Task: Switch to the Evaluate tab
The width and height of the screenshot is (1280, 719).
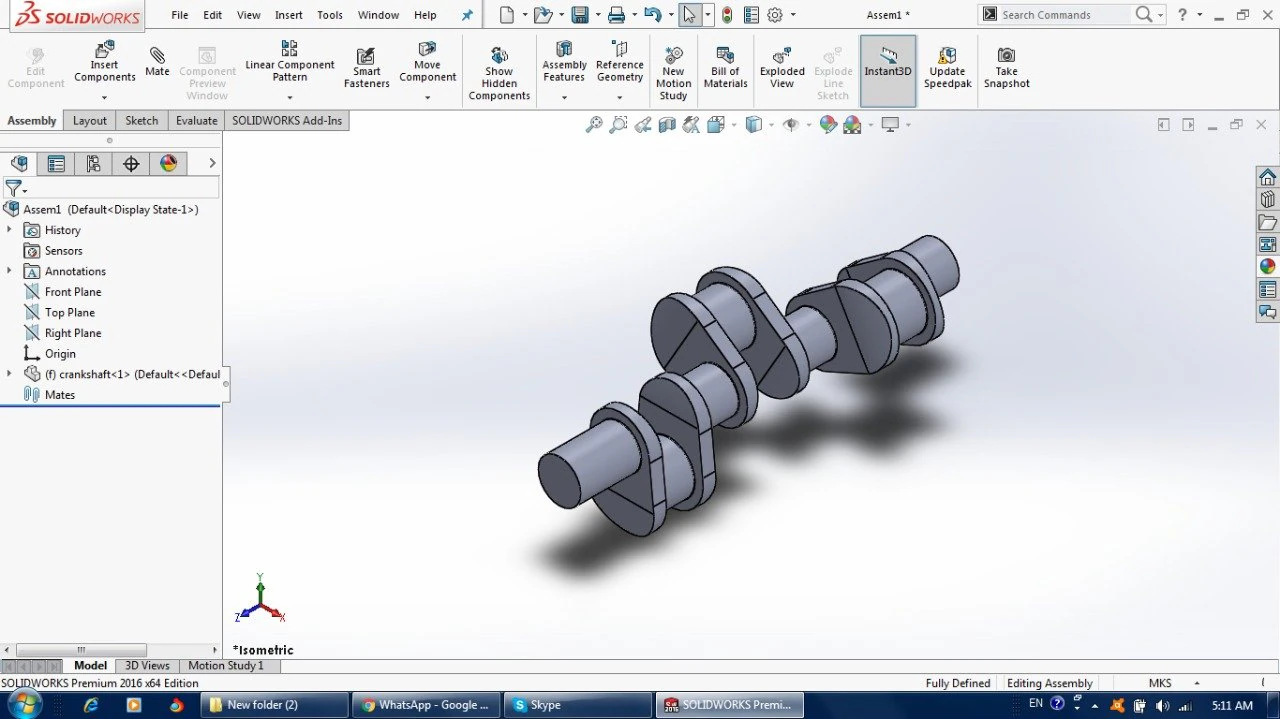Action: pyautogui.click(x=197, y=121)
